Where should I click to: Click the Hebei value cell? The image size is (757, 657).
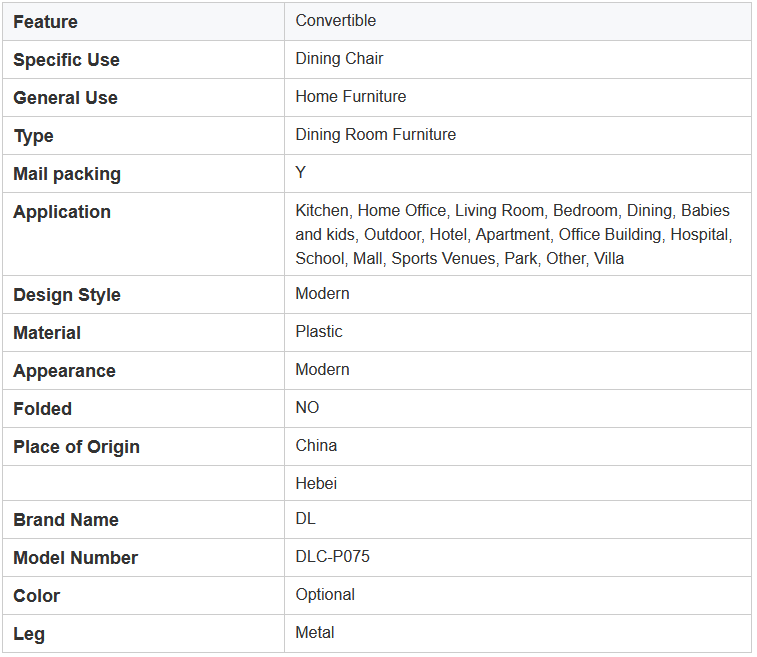[518, 483]
